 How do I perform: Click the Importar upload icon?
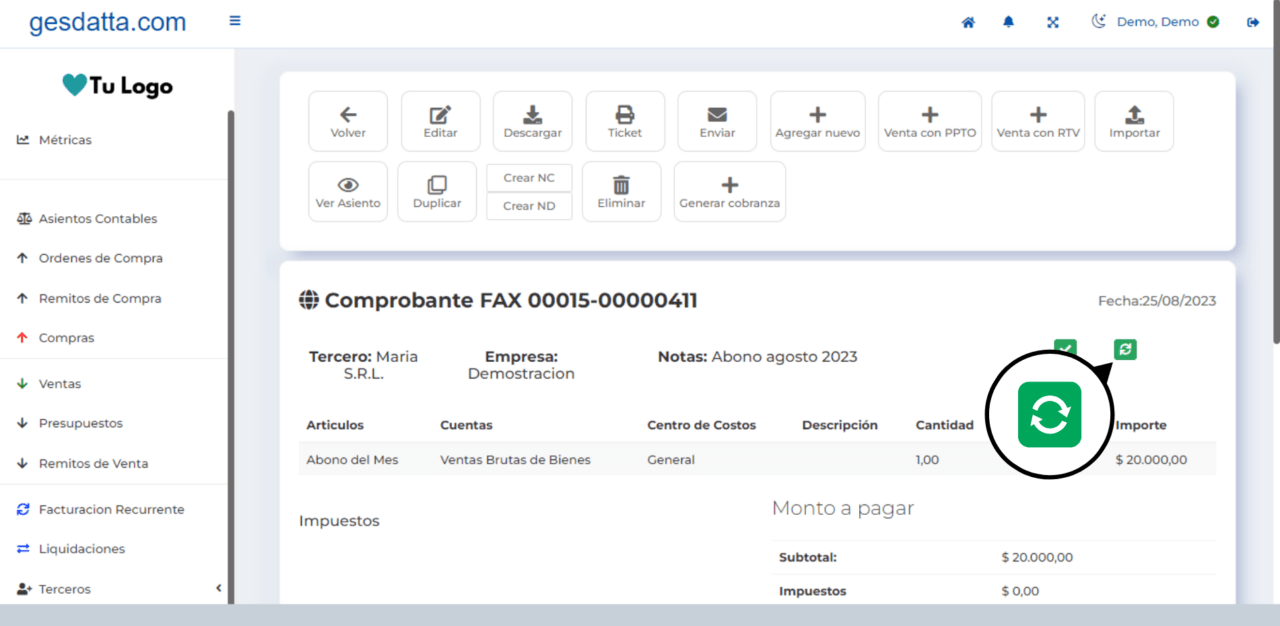[x=1134, y=113]
